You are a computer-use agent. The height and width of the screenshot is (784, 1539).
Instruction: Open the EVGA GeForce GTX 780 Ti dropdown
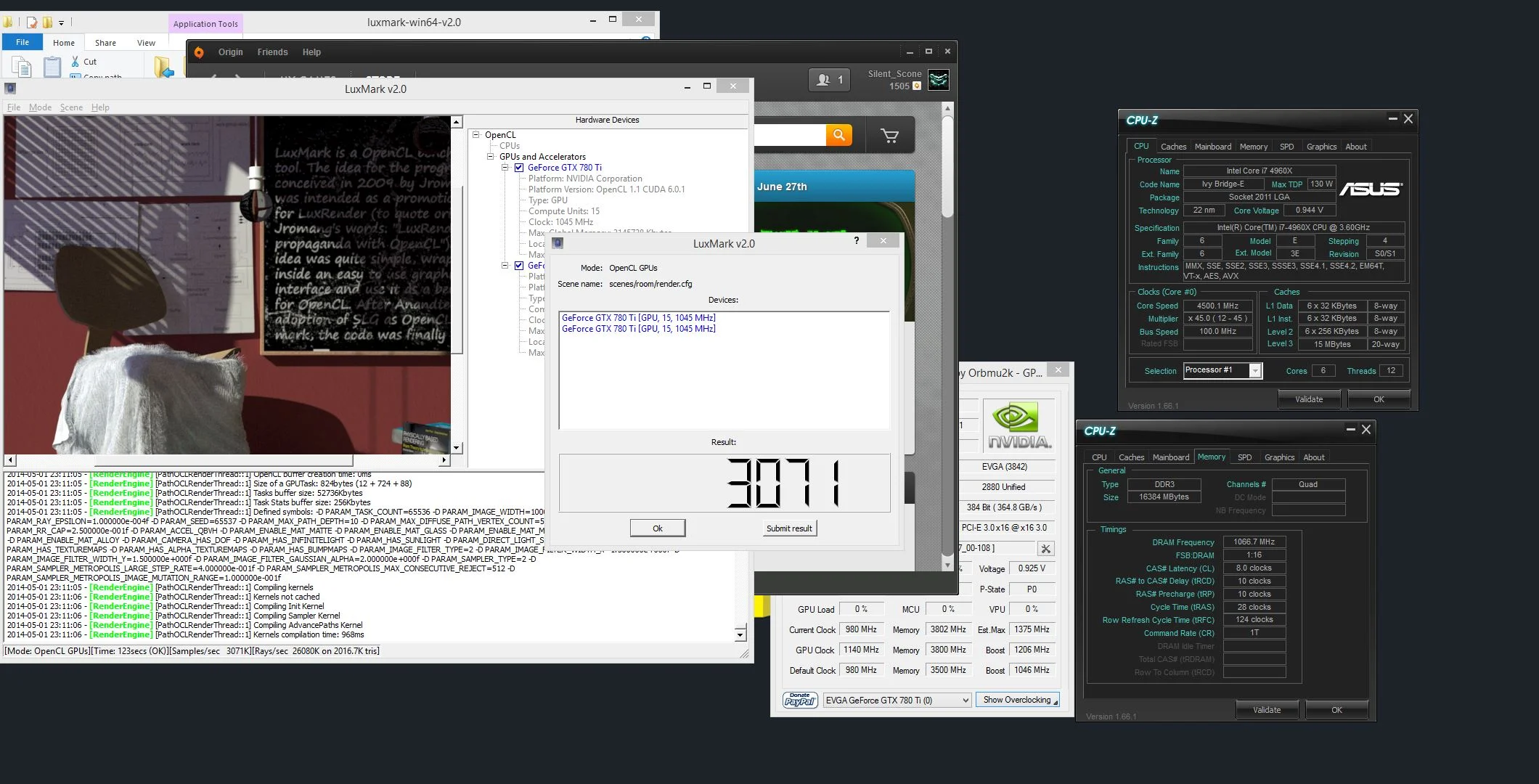click(x=897, y=701)
